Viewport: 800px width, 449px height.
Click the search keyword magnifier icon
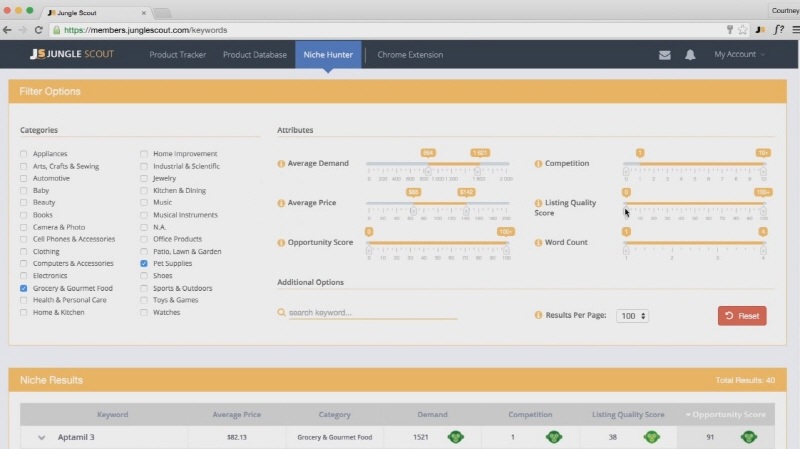[281, 312]
